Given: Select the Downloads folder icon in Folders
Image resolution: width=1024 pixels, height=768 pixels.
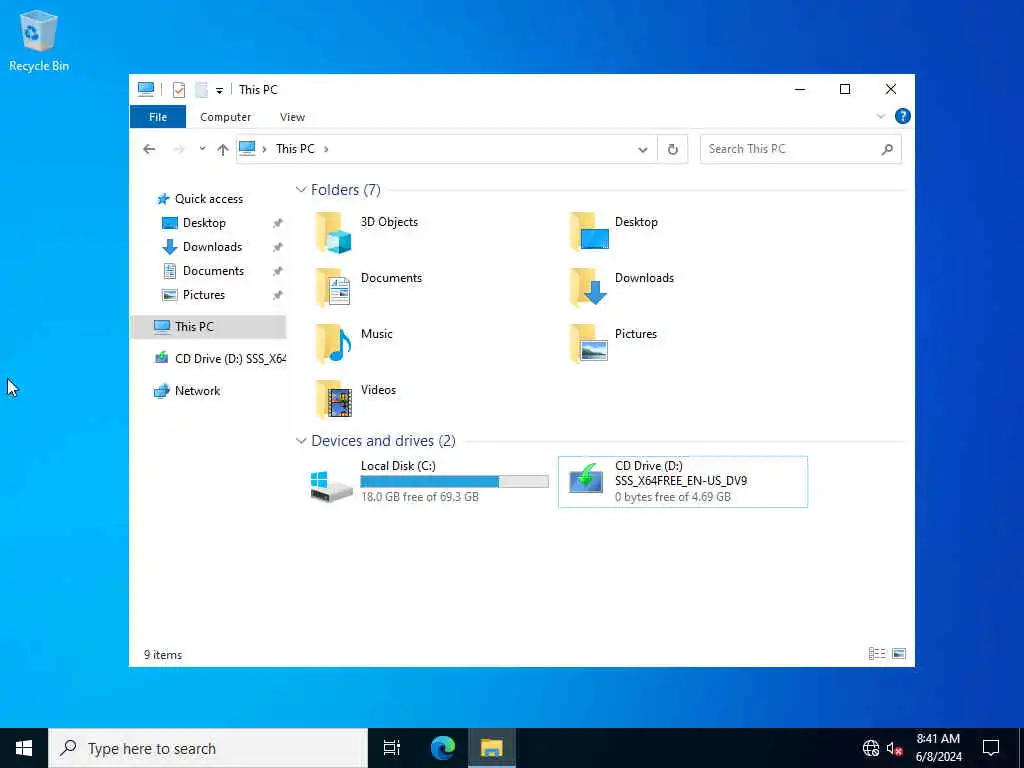Looking at the screenshot, I should tap(588, 287).
